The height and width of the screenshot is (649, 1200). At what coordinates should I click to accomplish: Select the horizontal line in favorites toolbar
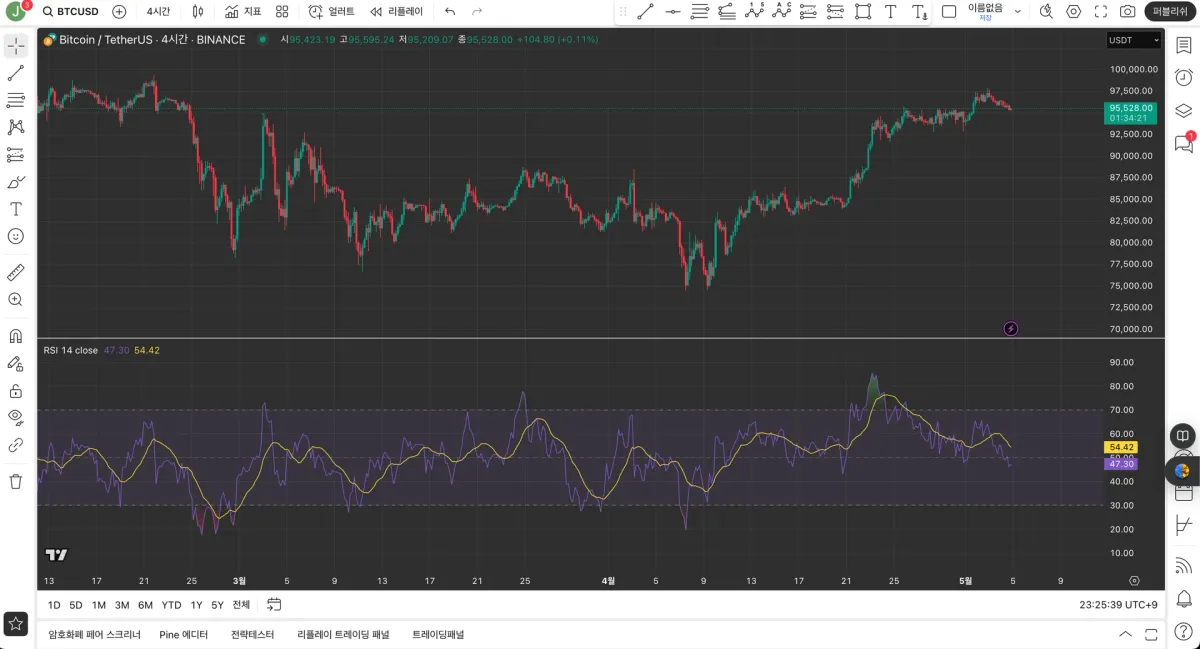pyautogui.click(x=673, y=12)
